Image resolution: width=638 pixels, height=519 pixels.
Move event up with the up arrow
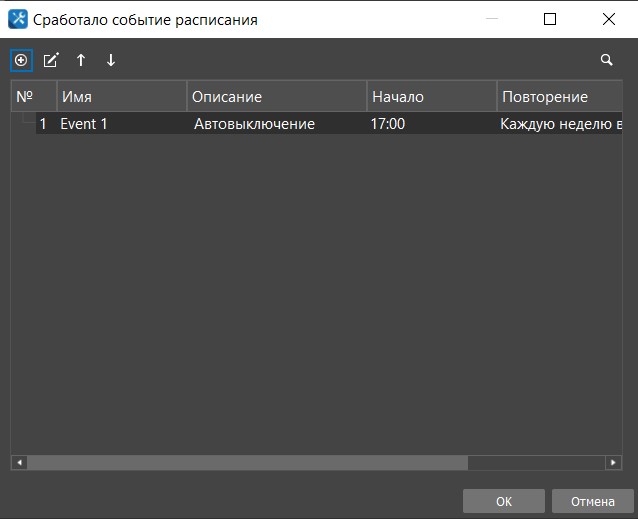pyautogui.click(x=81, y=60)
